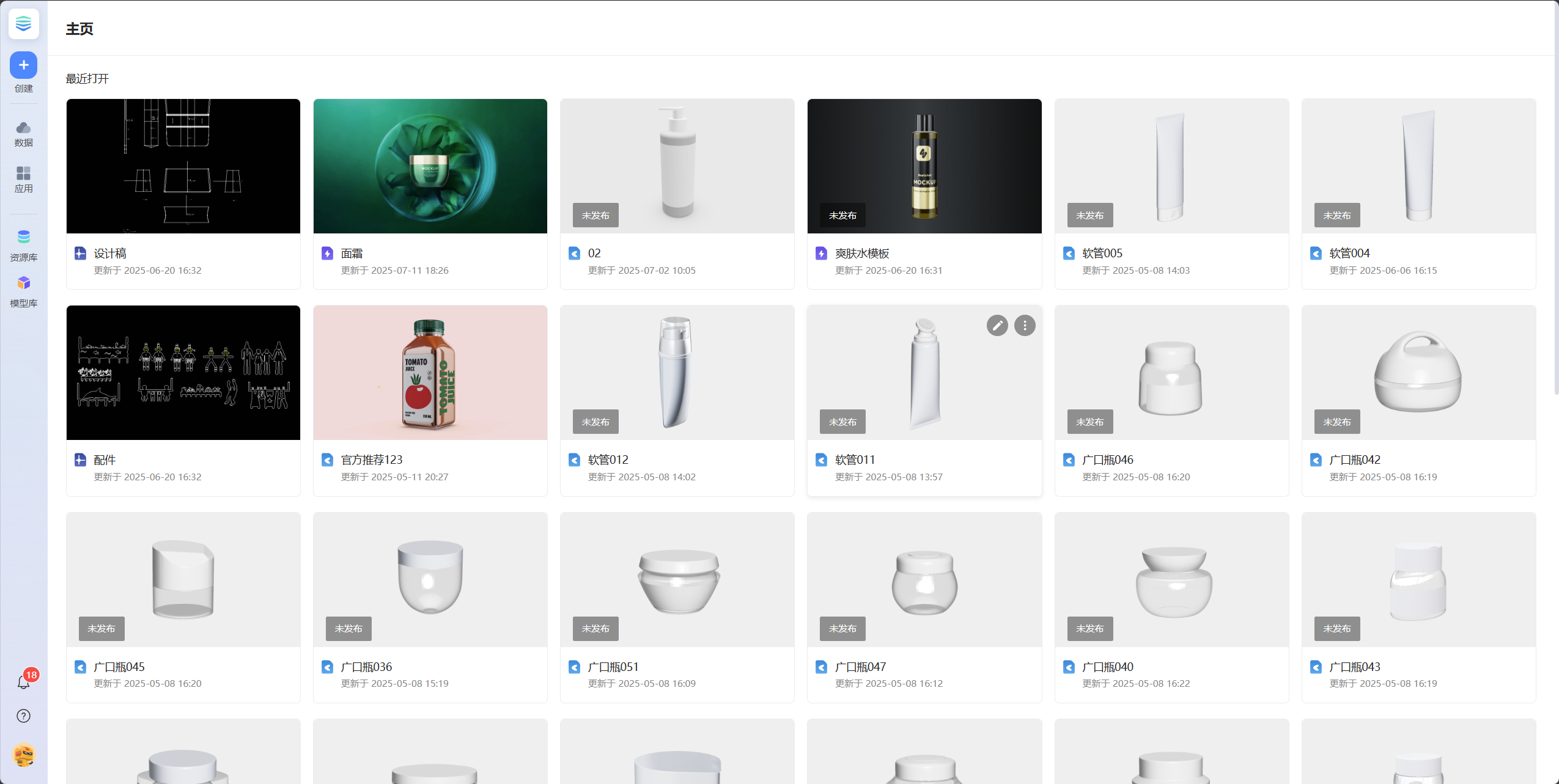
Task: Click the file type icon beside 设计稿
Action: coord(80,253)
